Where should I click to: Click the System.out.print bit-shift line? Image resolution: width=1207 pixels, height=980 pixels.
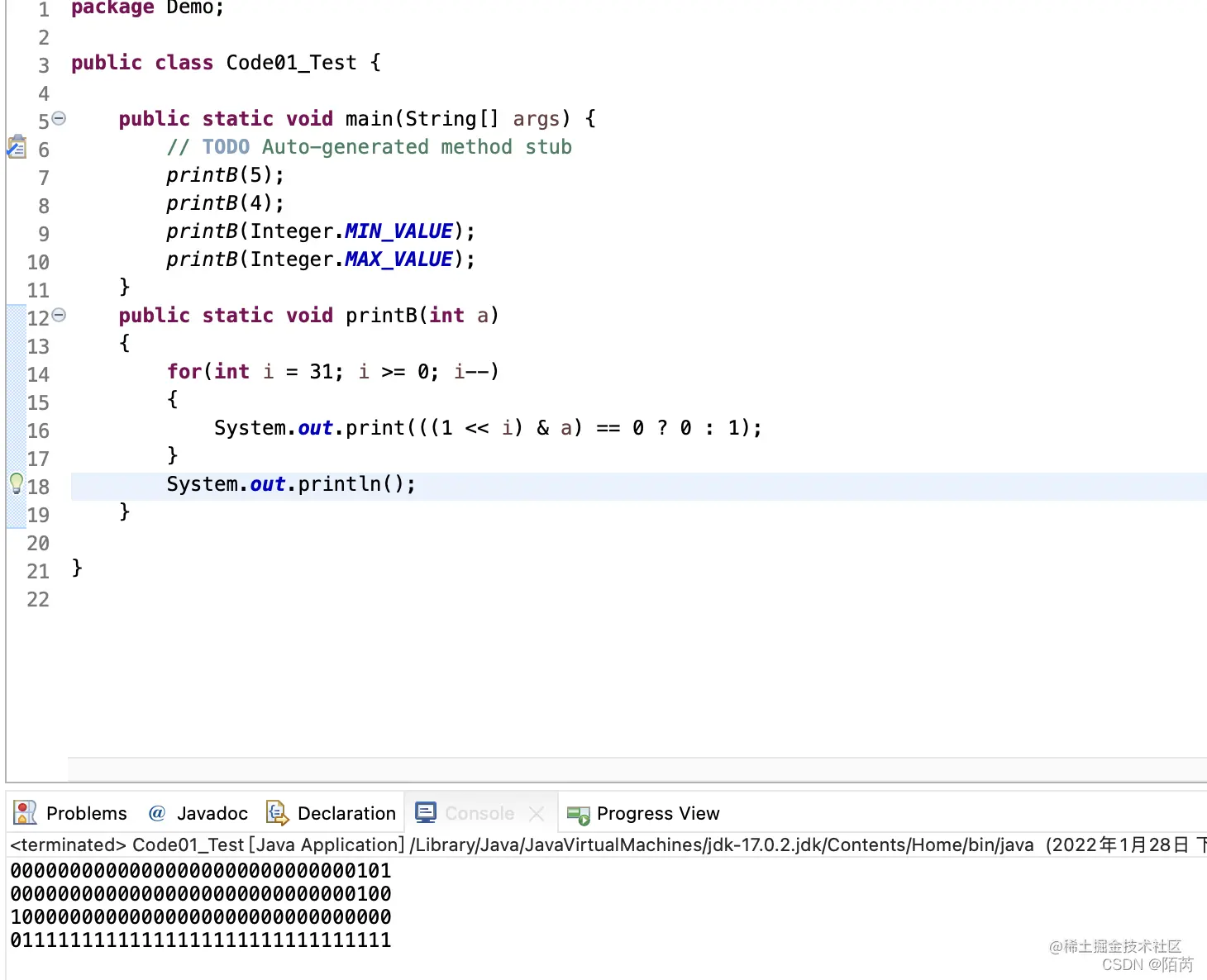click(488, 428)
